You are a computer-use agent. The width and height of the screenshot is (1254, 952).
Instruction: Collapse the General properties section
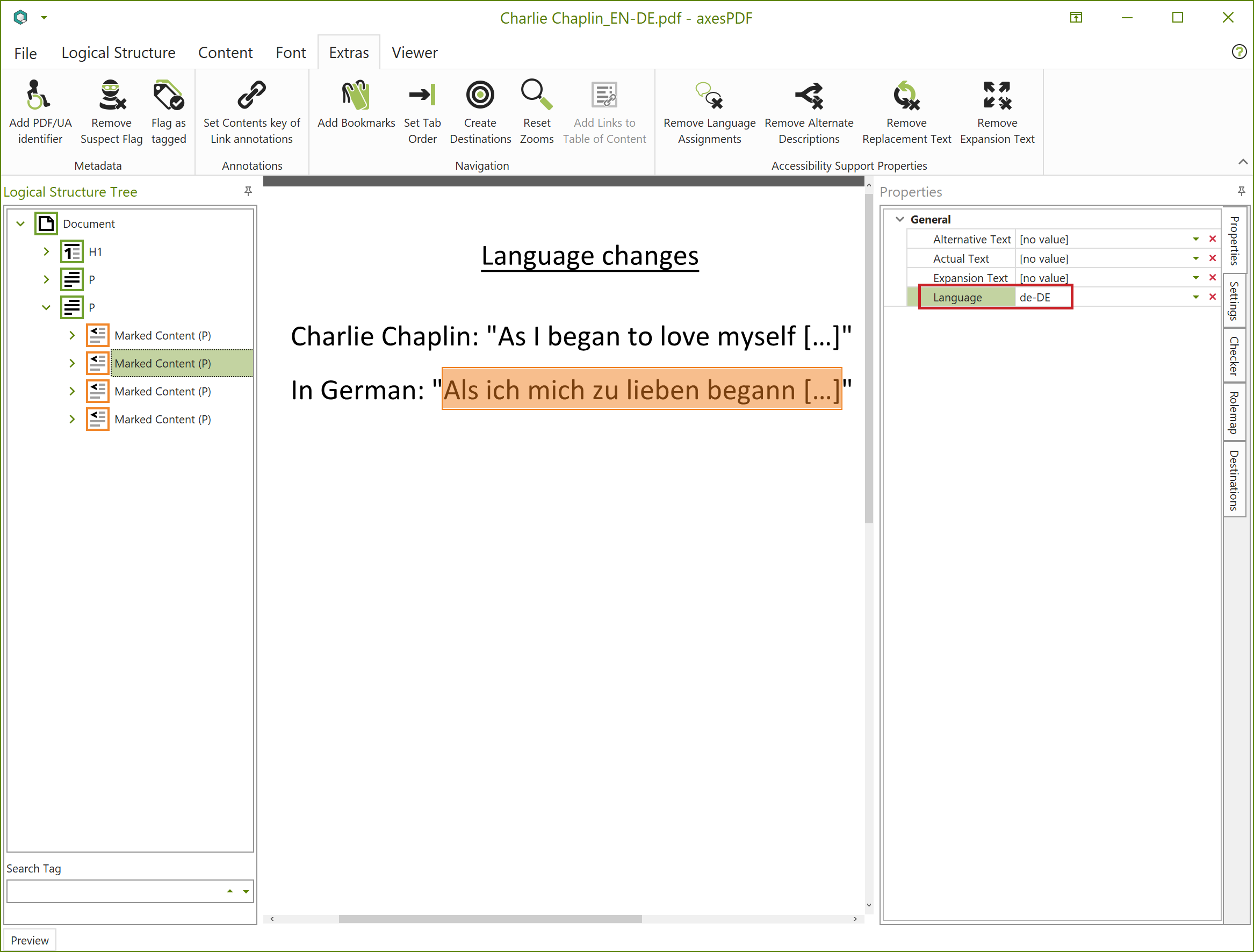point(900,219)
